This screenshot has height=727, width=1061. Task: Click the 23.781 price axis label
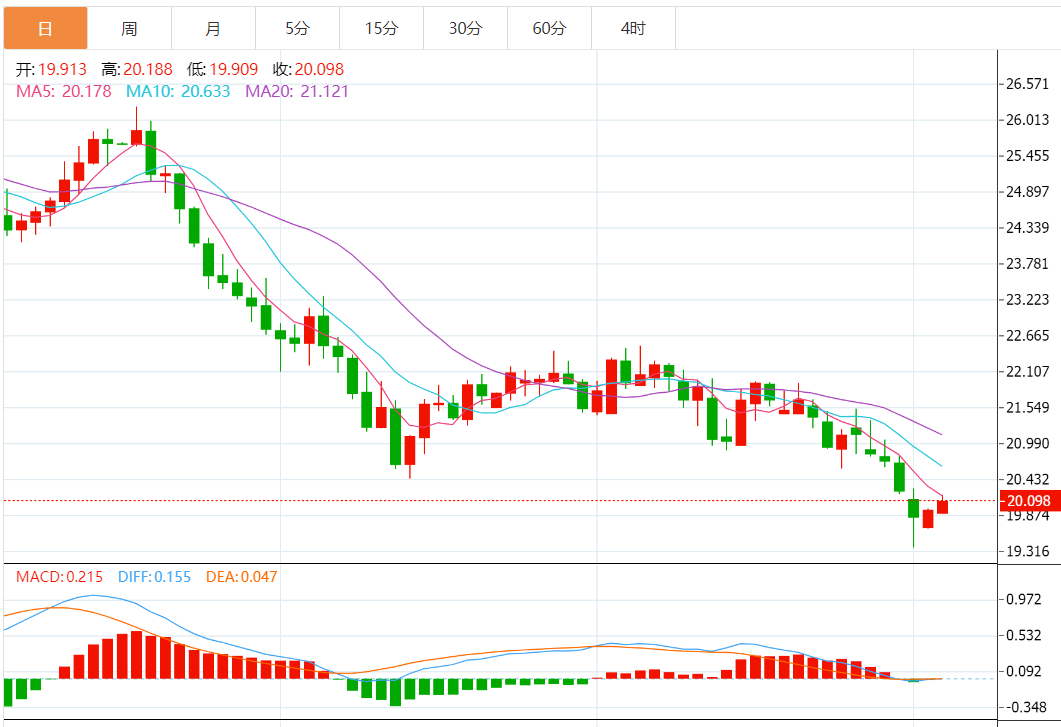coord(1027,263)
